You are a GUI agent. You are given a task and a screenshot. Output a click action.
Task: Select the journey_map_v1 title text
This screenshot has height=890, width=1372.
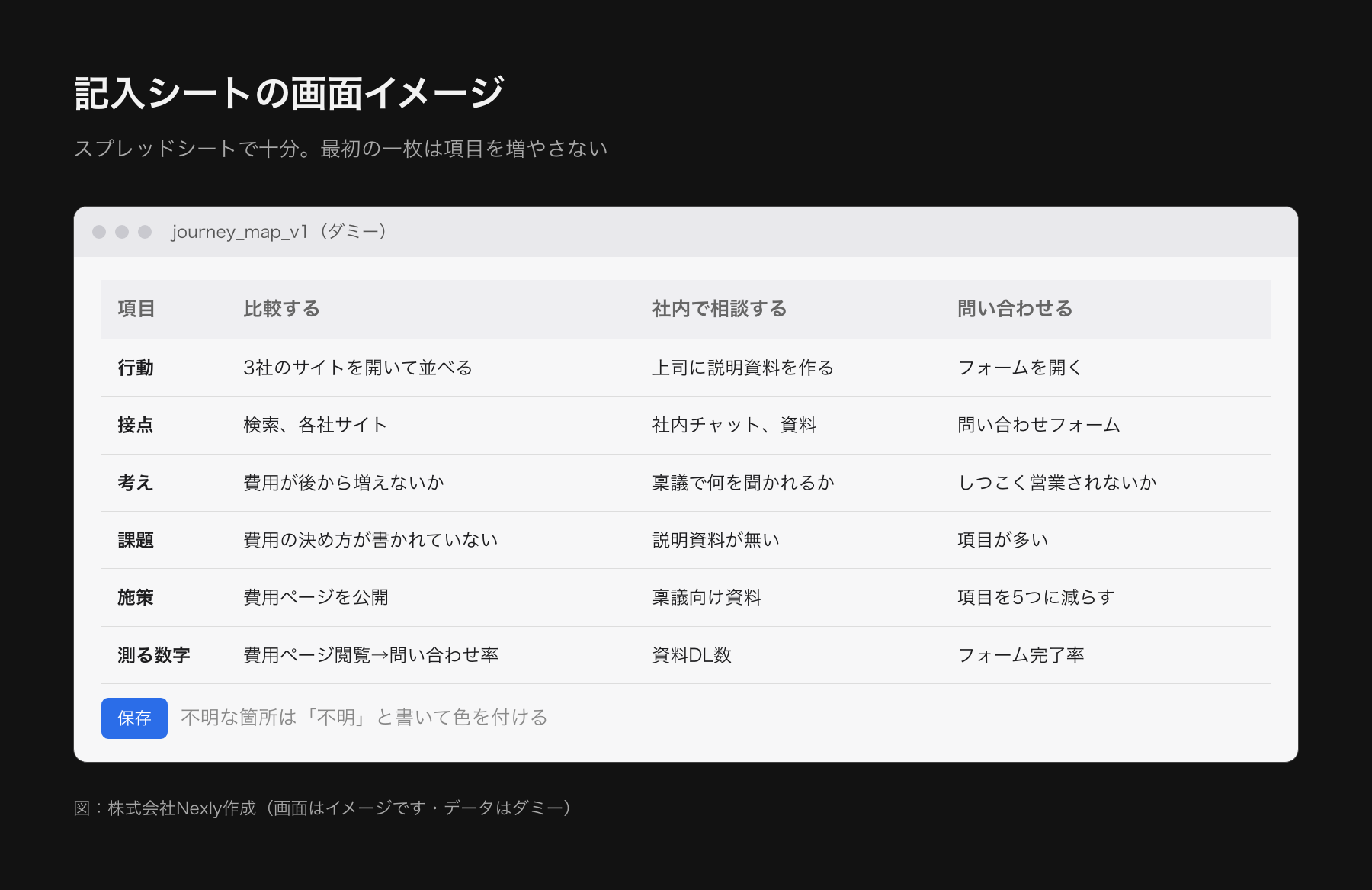coord(279,232)
